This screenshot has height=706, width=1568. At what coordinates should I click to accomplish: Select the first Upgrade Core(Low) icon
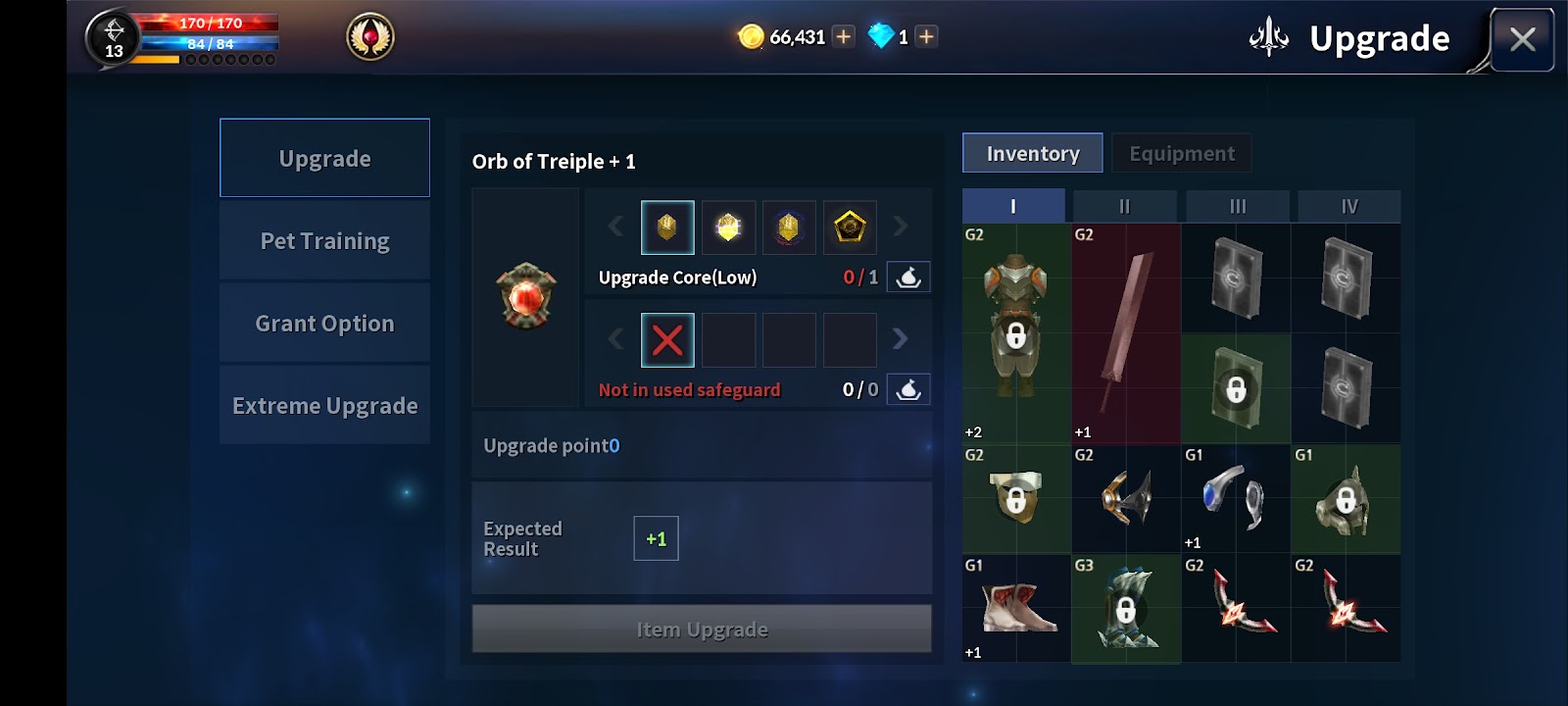pyautogui.click(x=667, y=227)
